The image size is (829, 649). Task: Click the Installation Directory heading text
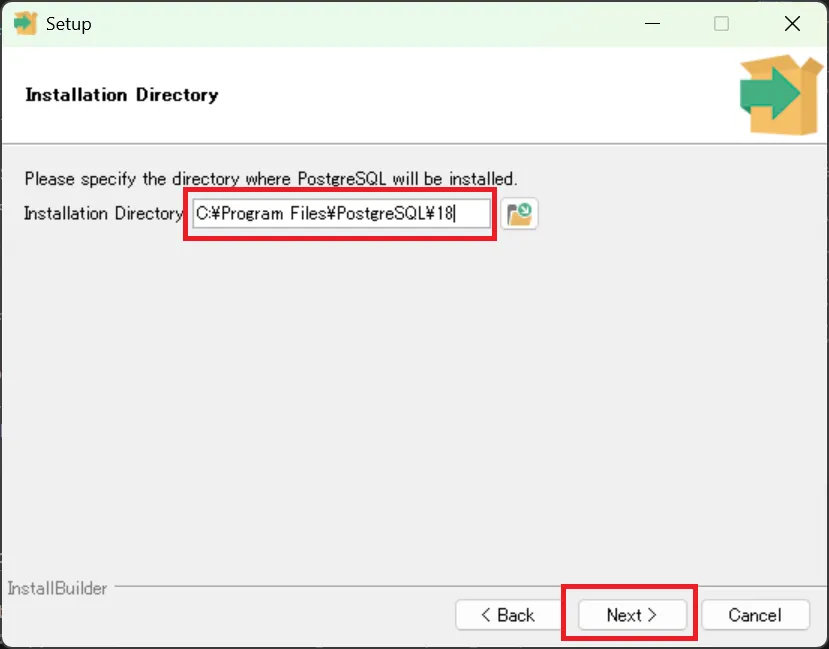tap(122, 95)
